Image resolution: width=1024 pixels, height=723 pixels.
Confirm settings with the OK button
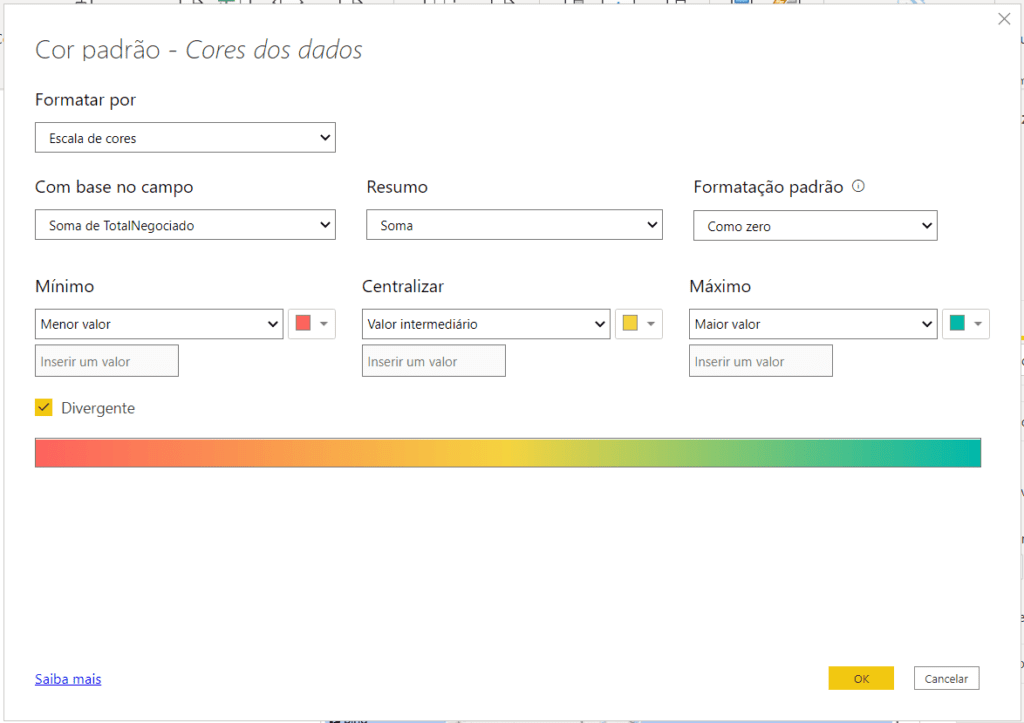861,677
